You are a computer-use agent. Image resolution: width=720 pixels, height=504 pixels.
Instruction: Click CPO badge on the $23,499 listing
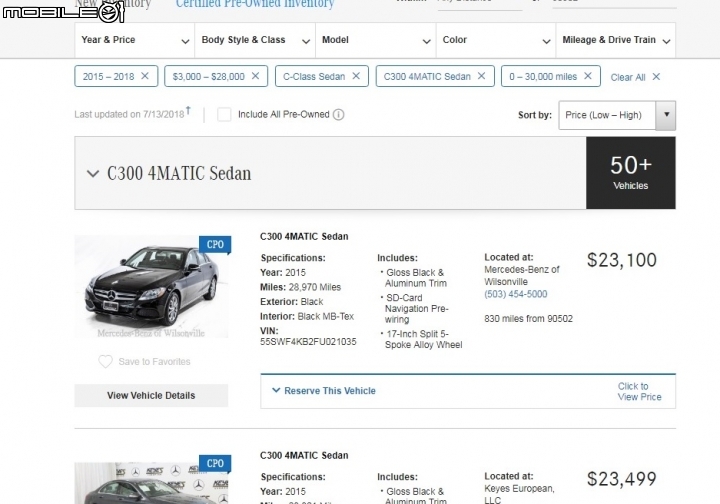click(x=215, y=464)
